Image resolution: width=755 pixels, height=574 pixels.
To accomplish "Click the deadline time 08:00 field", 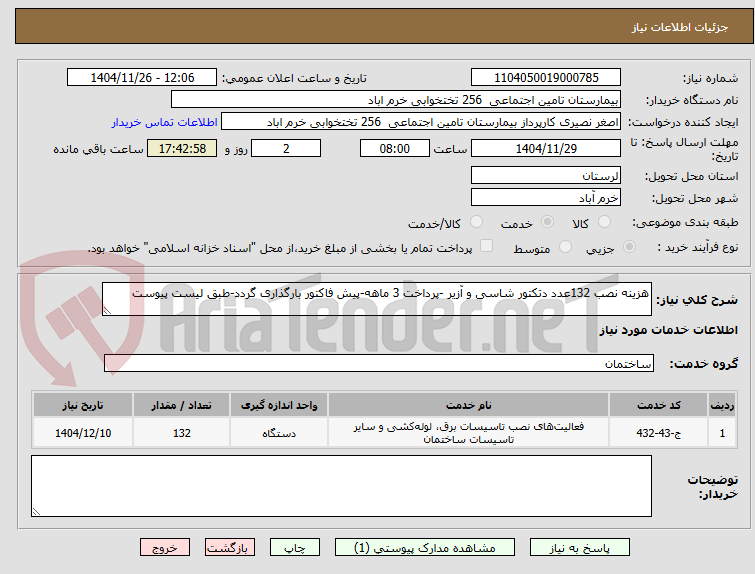I will point(395,148).
